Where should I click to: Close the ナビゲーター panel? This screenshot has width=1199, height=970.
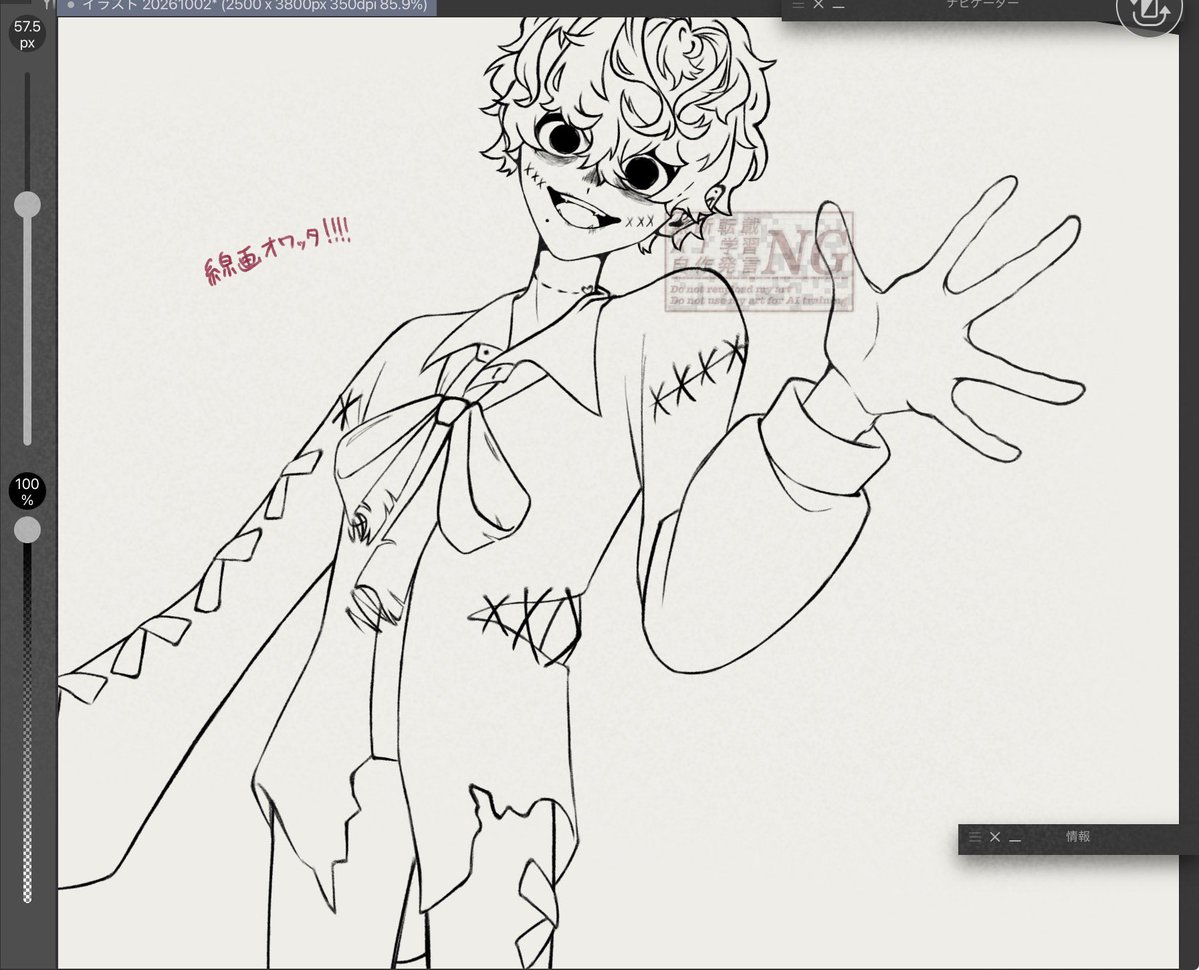click(x=818, y=5)
